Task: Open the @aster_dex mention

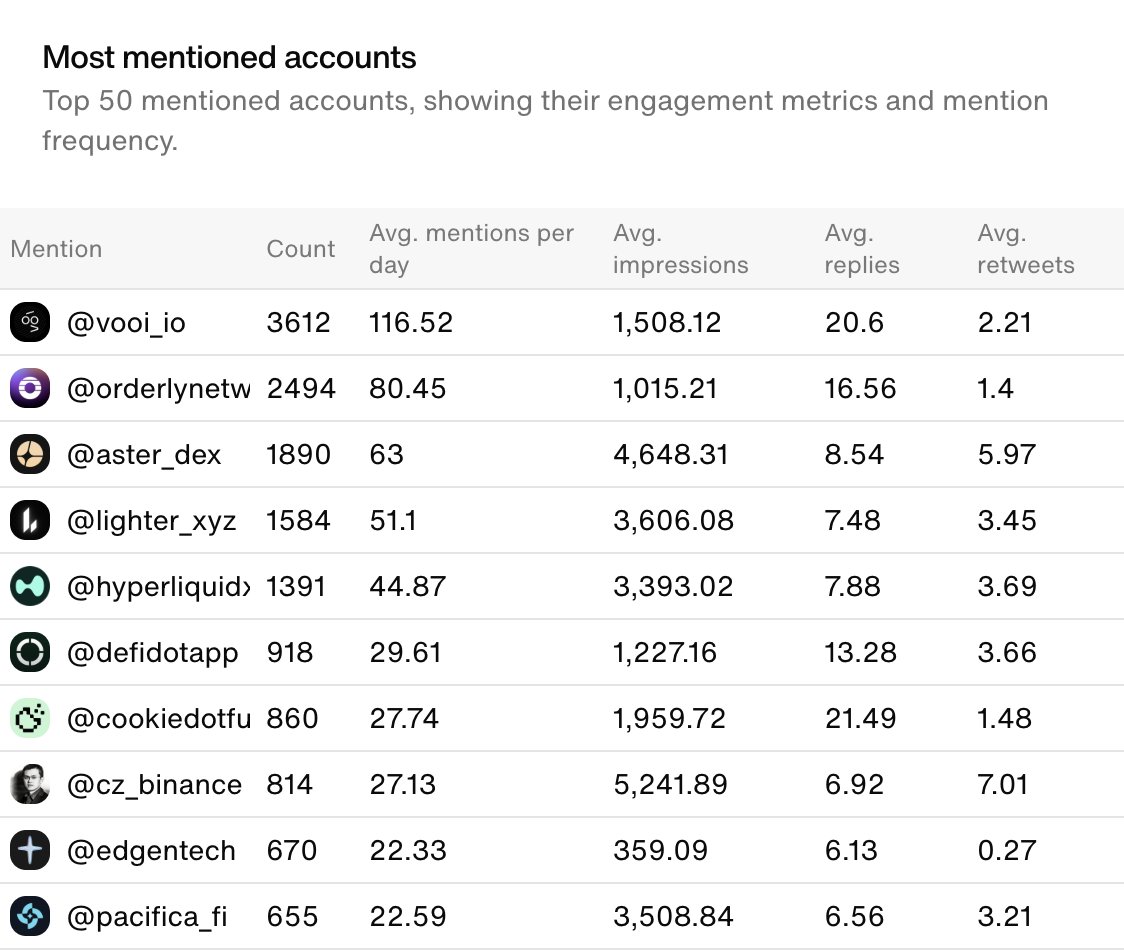Action: 143,455
